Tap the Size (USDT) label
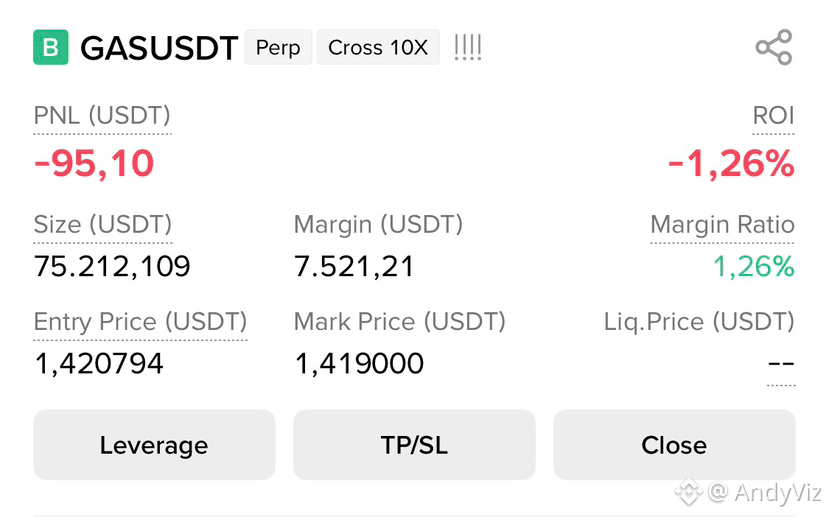Screen dimensions: 829x517 103,225
